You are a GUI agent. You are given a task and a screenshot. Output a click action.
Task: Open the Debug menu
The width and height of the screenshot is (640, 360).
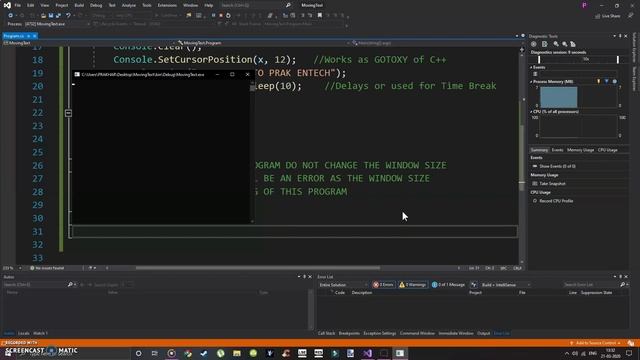(x=96, y=5)
